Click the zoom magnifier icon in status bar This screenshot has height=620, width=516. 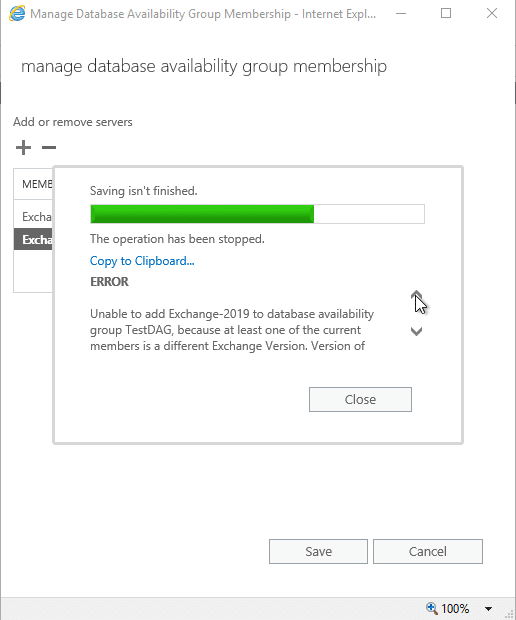(x=431, y=608)
